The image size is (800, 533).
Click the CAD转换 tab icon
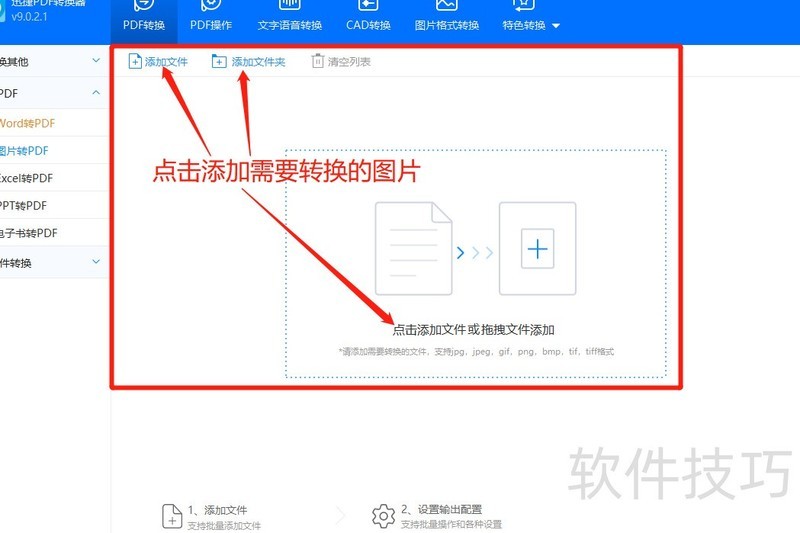point(368,5)
